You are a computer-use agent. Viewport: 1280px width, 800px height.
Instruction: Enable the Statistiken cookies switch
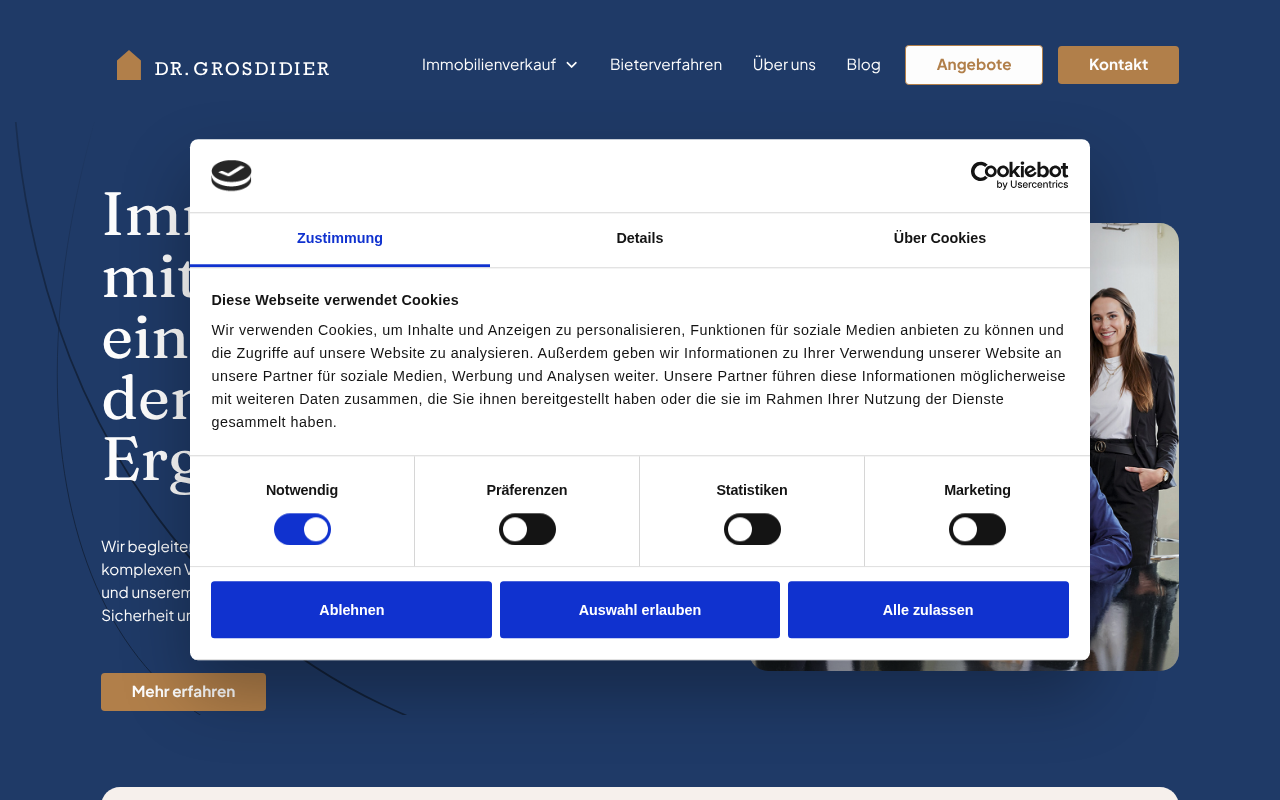pos(752,529)
